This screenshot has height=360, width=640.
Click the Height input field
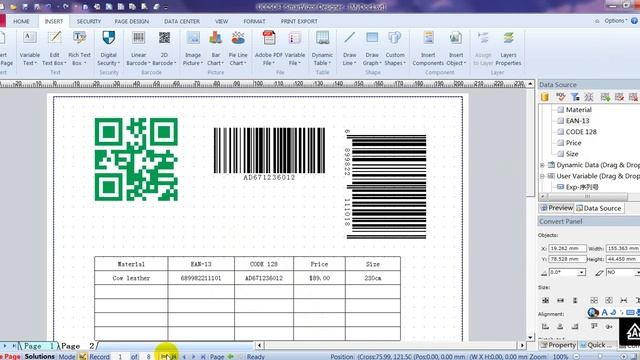pos(623,259)
